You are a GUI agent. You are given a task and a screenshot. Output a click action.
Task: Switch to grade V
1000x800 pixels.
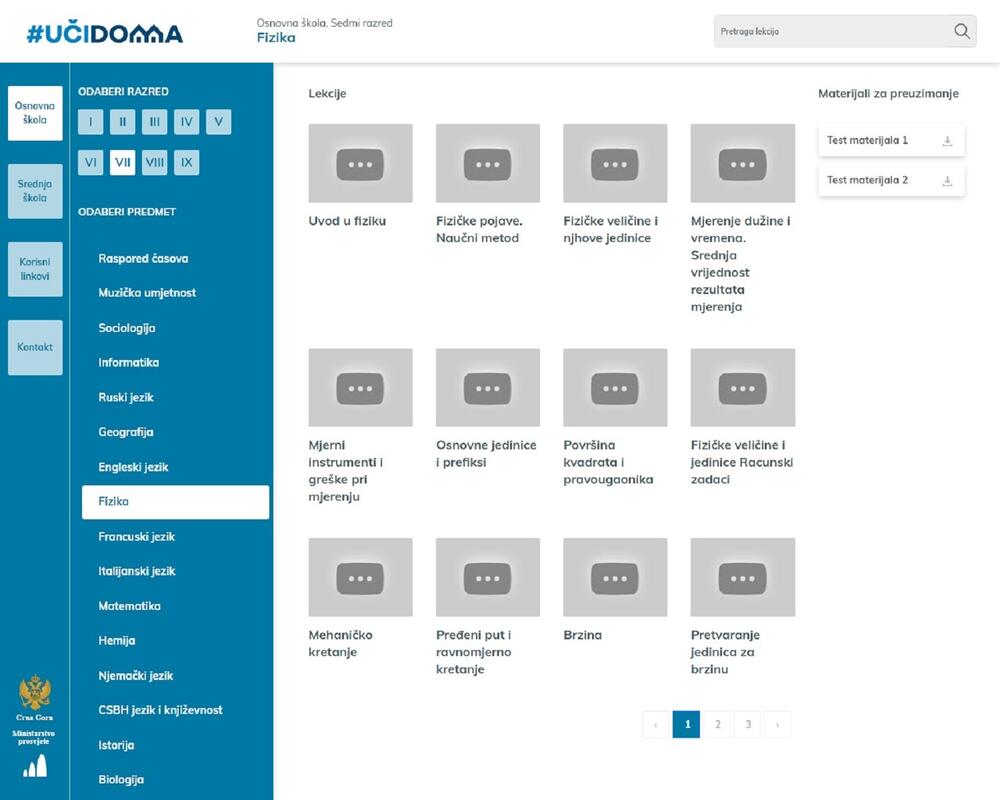pyautogui.click(x=219, y=122)
